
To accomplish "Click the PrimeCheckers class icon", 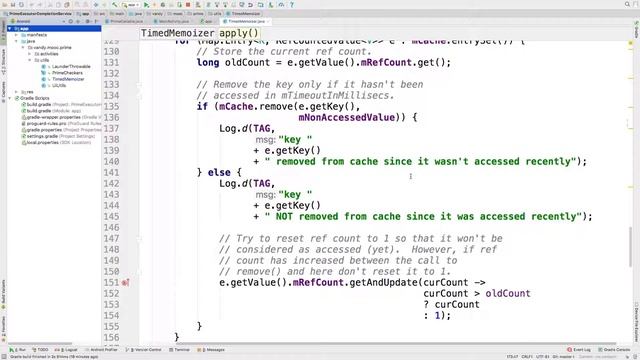I will (44, 73).
